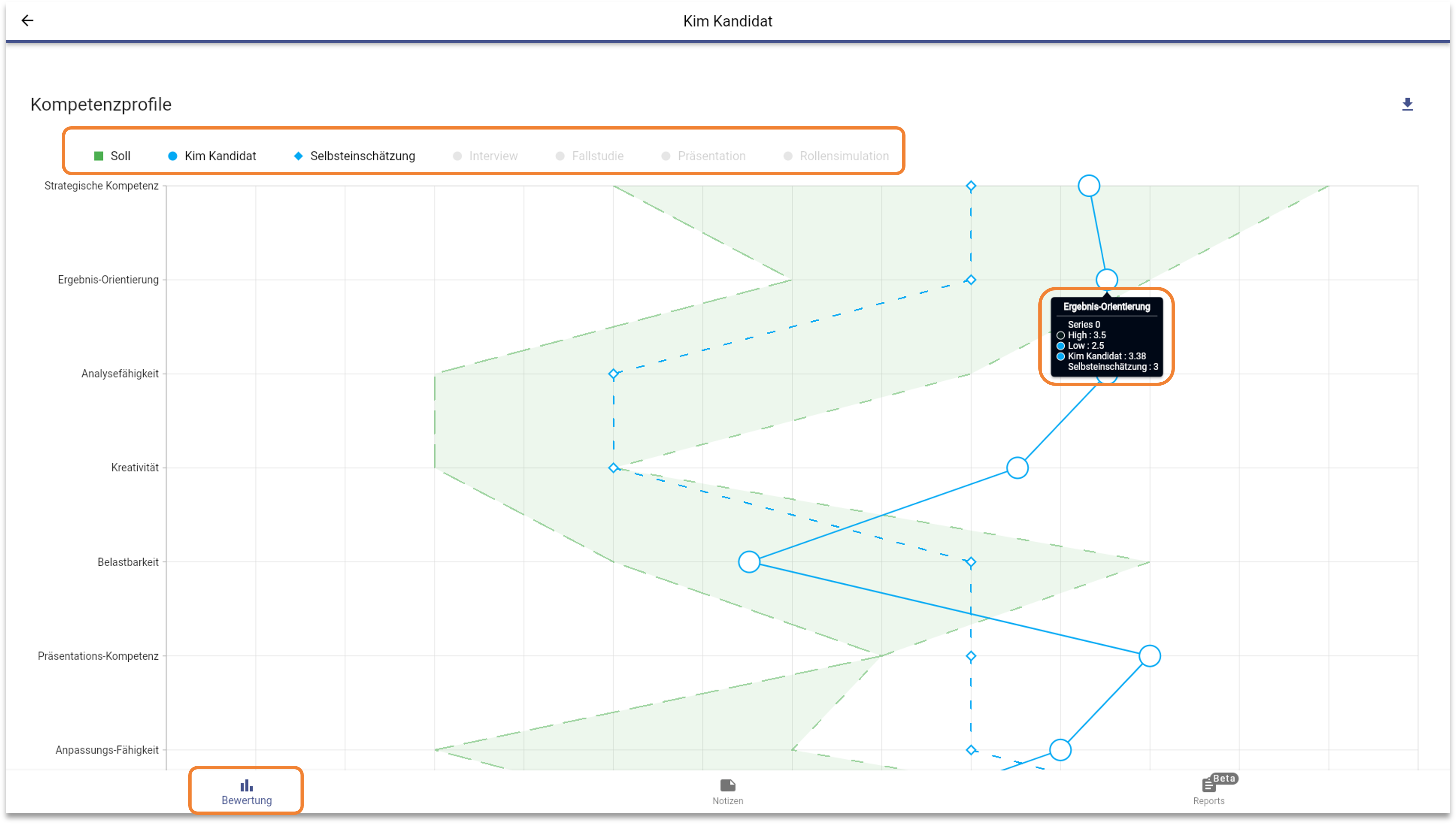The width and height of the screenshot is (1456, 824).
Task: Click Selbsteinschätzung diamond at Anpassungs-Fähigkeit
Action: (971, 750)
